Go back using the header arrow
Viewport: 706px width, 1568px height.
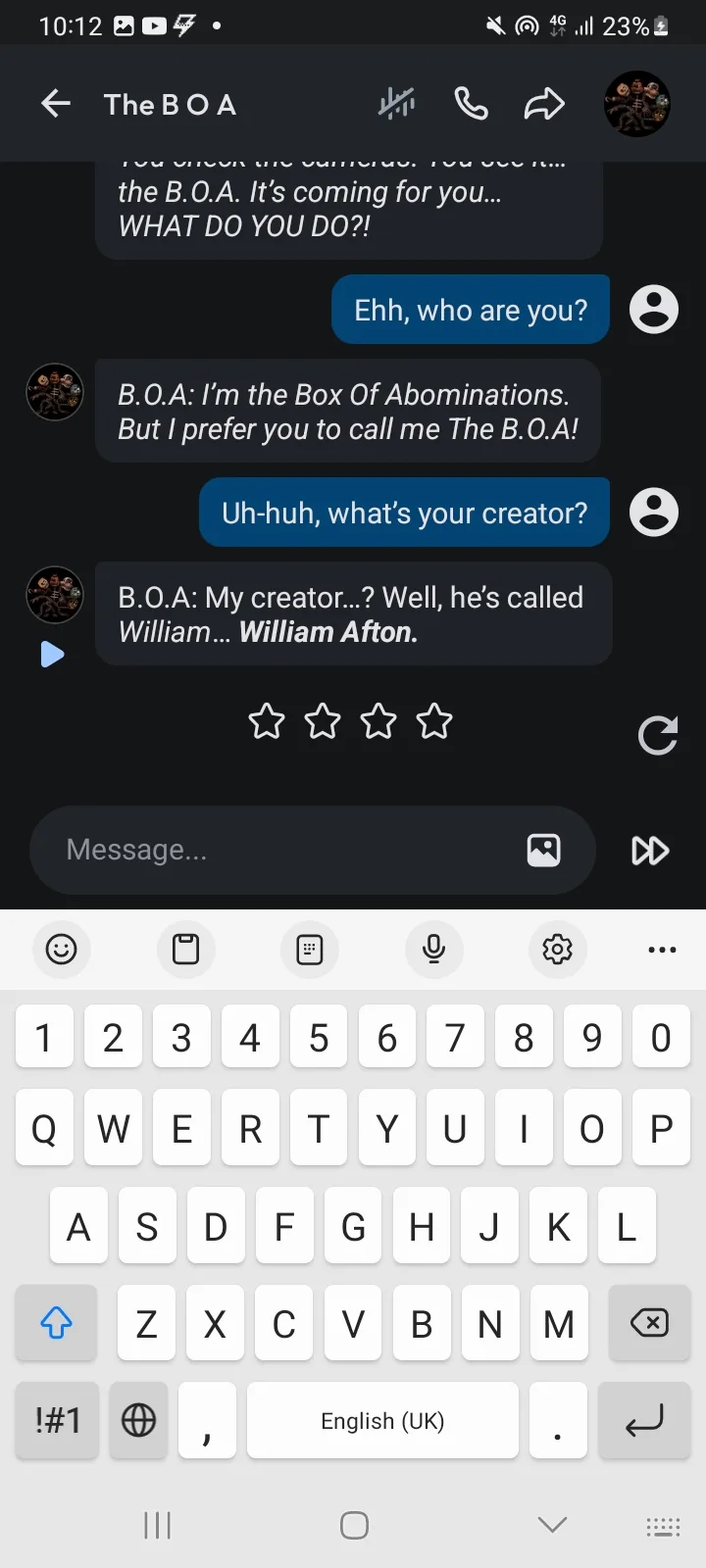(56, 103)
